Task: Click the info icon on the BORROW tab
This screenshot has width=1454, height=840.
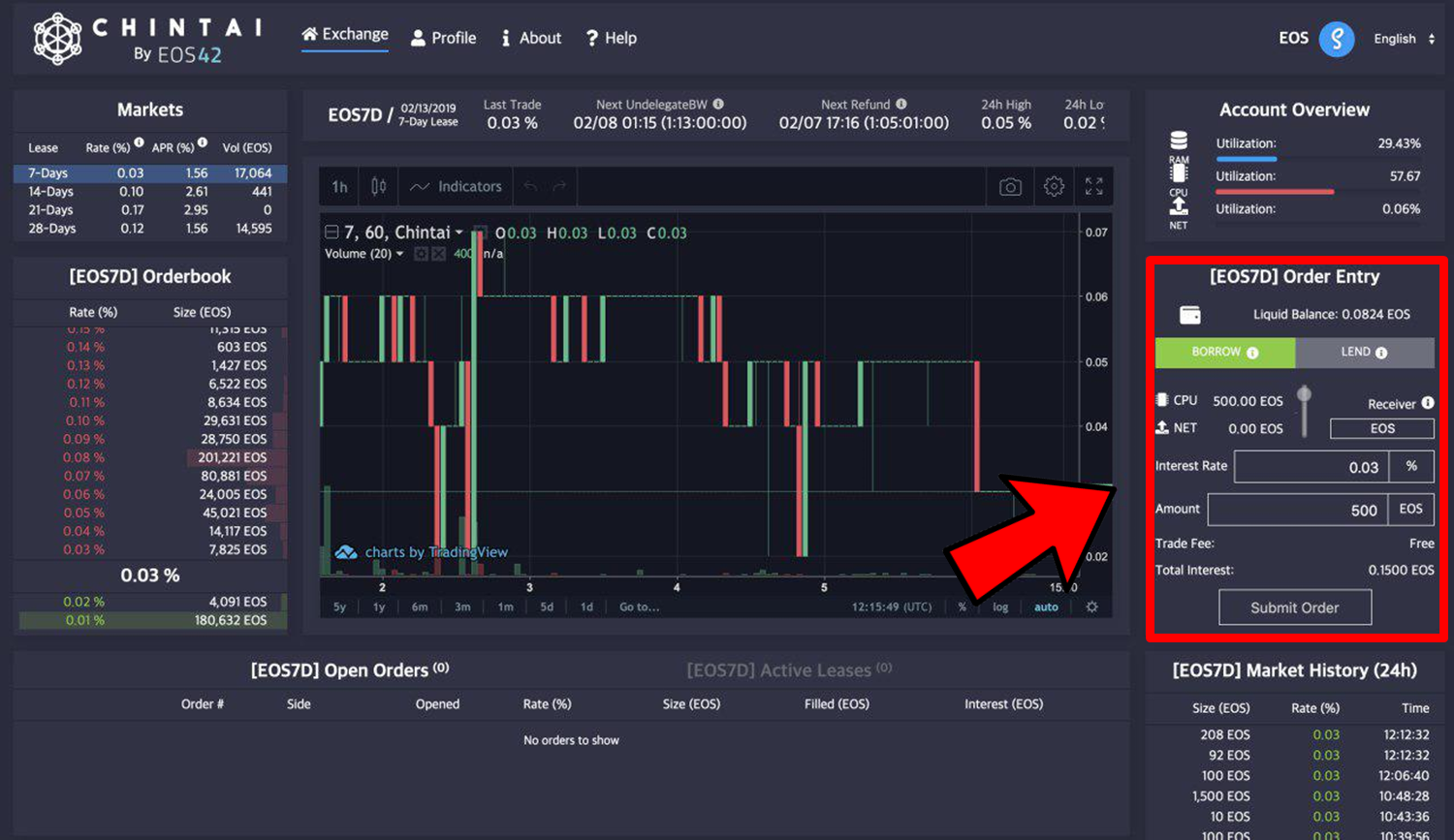Action: (1252, 353)
